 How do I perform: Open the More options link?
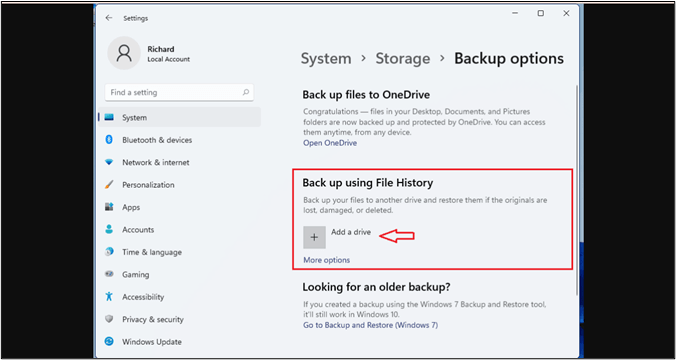(326, 260)
